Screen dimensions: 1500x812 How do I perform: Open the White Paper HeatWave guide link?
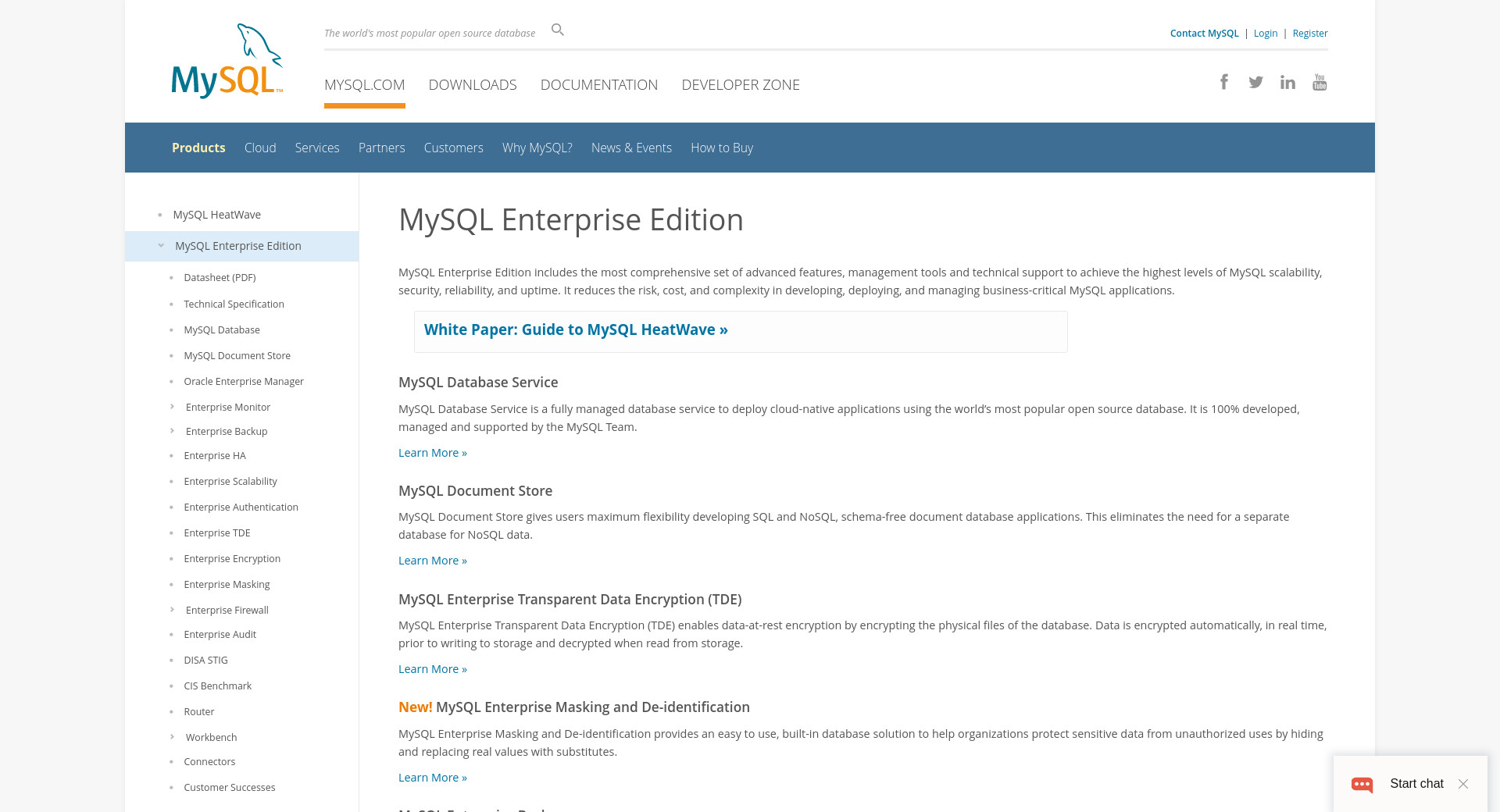click(x=576, y=329)
